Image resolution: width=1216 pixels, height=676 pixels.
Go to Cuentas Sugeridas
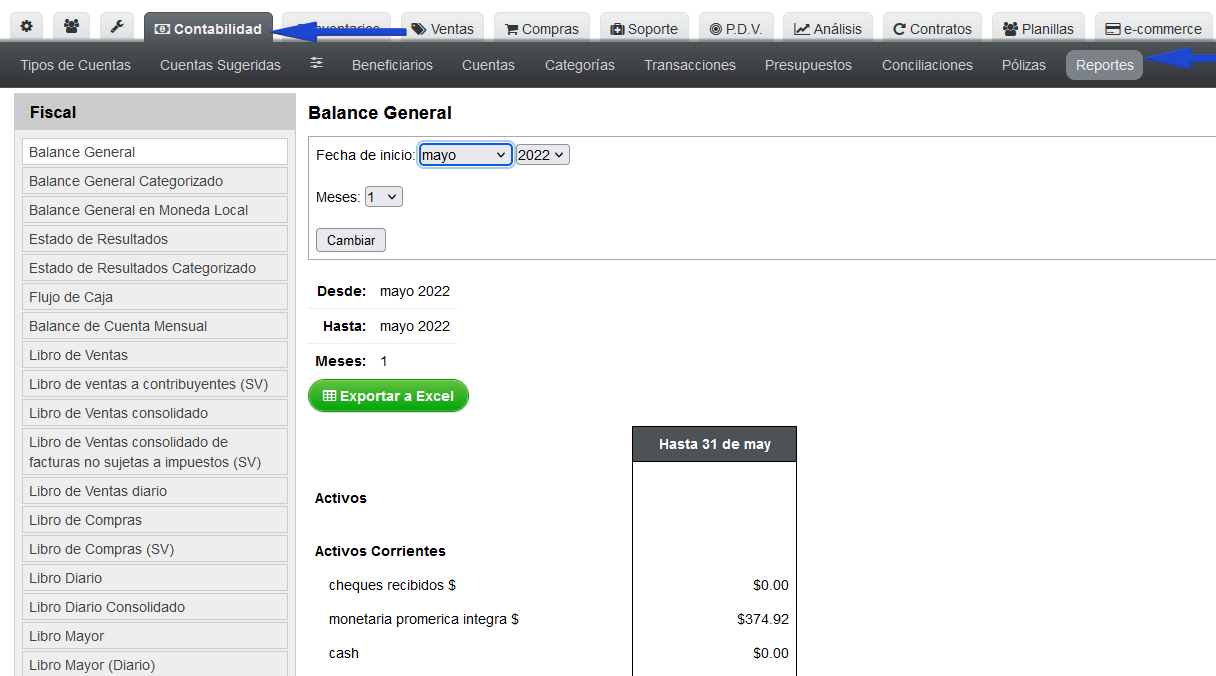pyautogui.click(x=220, y=65)
